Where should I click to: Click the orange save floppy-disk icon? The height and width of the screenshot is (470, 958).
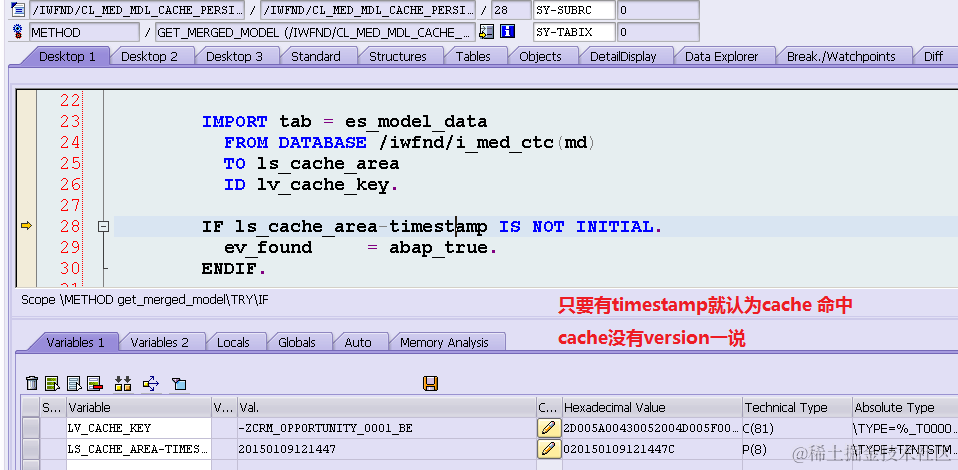(431, 384)
